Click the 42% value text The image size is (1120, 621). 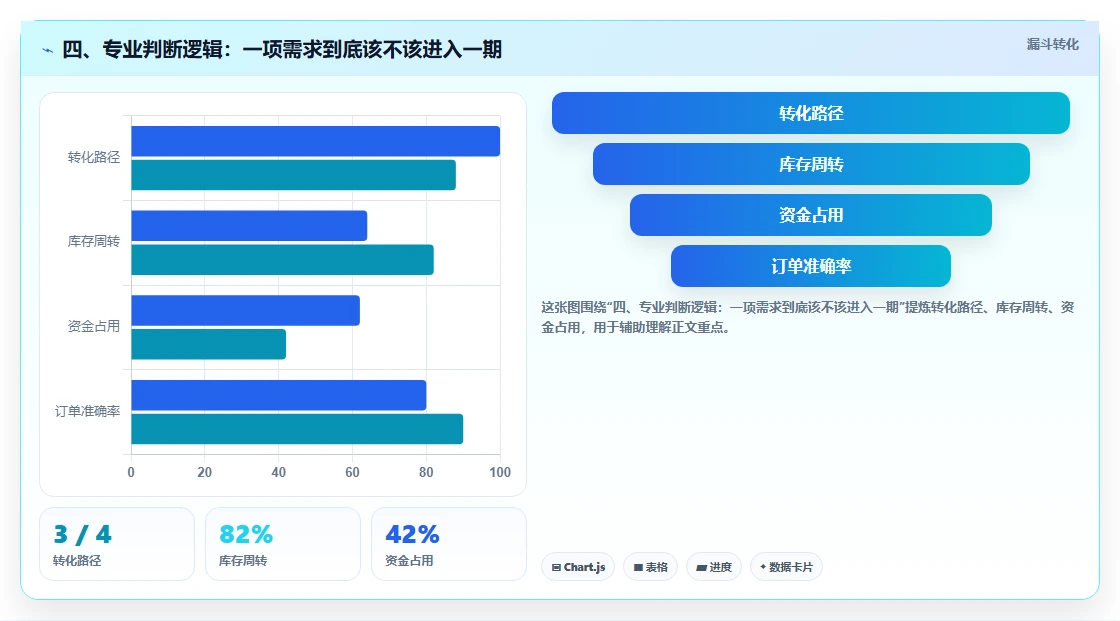click(x=412, y=535)
